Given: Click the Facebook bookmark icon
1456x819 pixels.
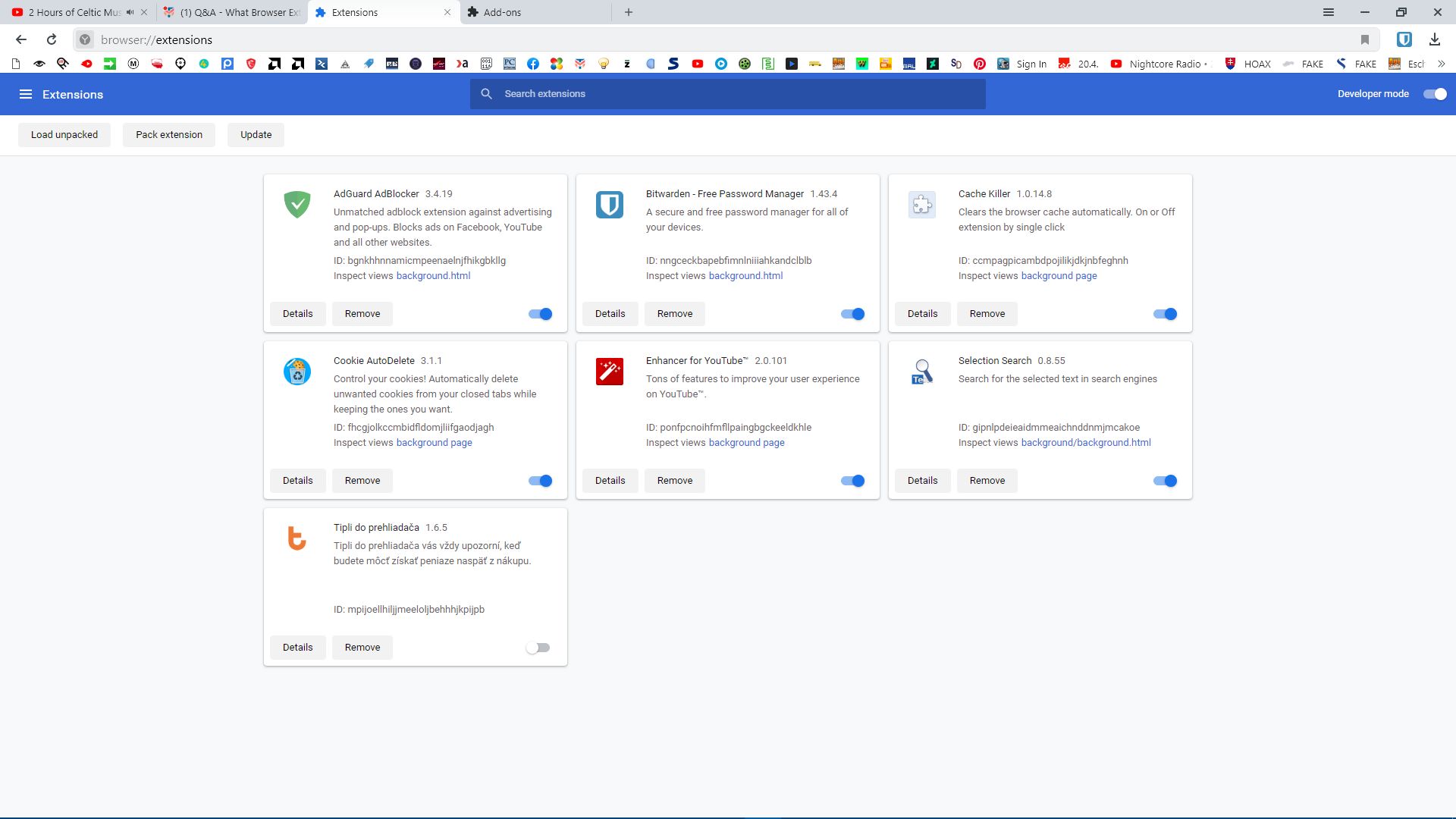Looking at the screenshot, I should coord(533,64).
